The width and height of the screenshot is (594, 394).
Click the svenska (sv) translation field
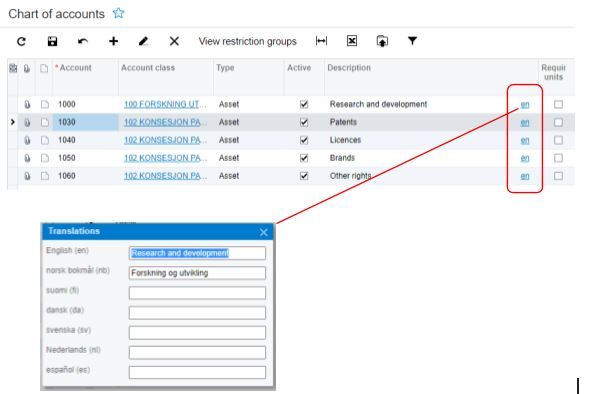[197, 333]
